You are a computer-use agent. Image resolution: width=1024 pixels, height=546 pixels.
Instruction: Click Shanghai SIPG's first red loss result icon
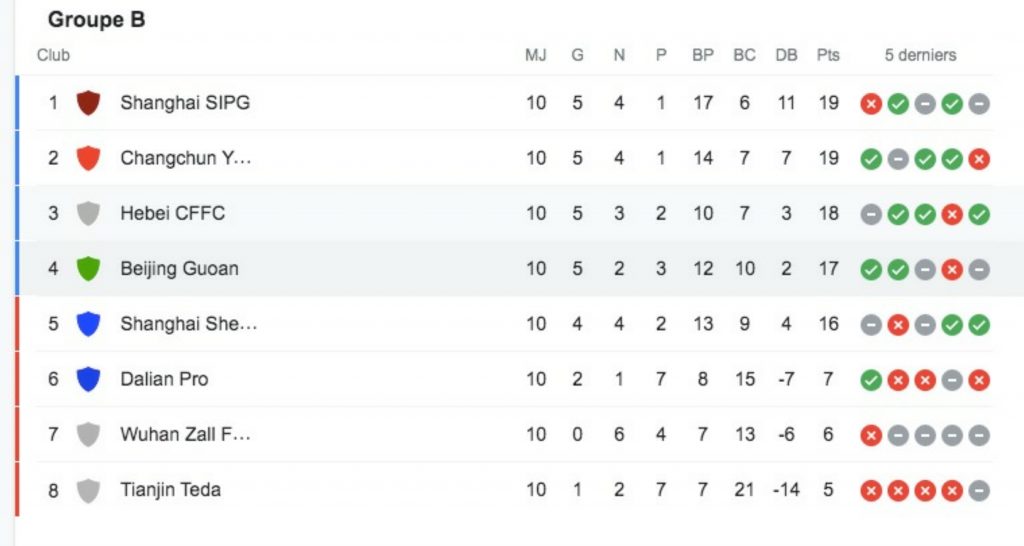click(x=871, y=103)
